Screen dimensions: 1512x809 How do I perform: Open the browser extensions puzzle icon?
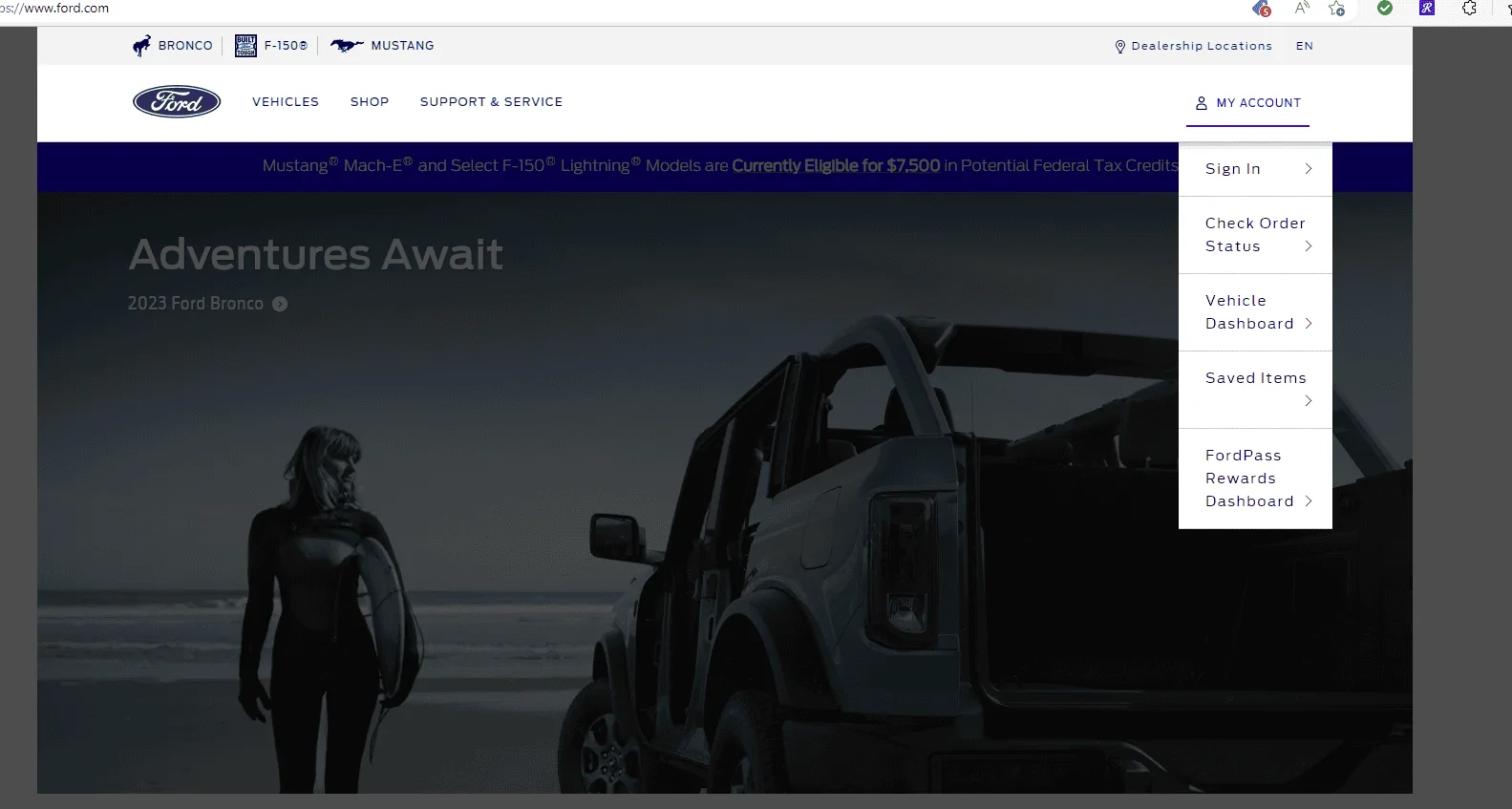(1470, 9)
